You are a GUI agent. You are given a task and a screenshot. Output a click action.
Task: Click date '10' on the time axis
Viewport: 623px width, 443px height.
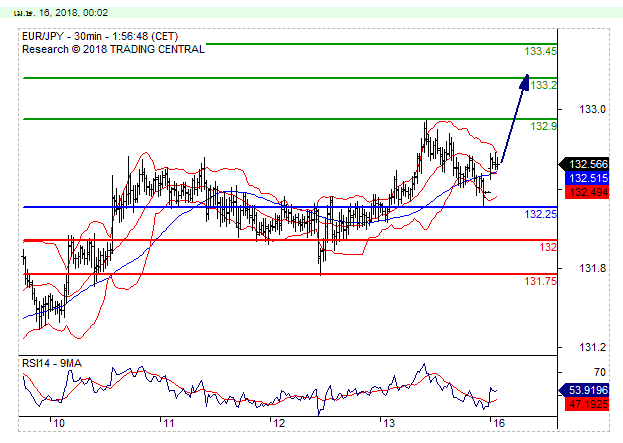coord(59,423)
